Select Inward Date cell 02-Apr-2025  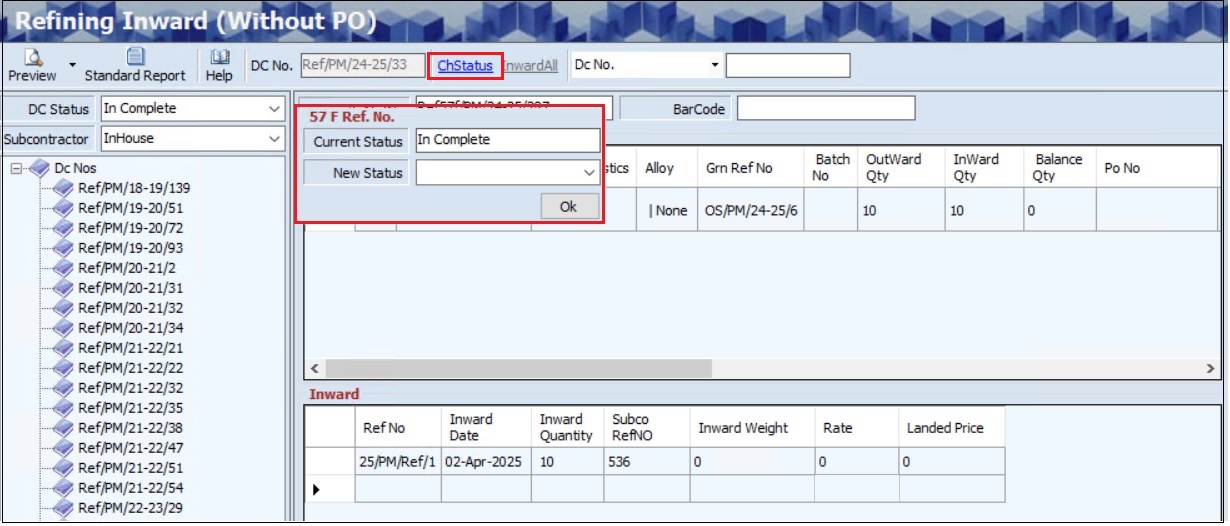[487, 462]
